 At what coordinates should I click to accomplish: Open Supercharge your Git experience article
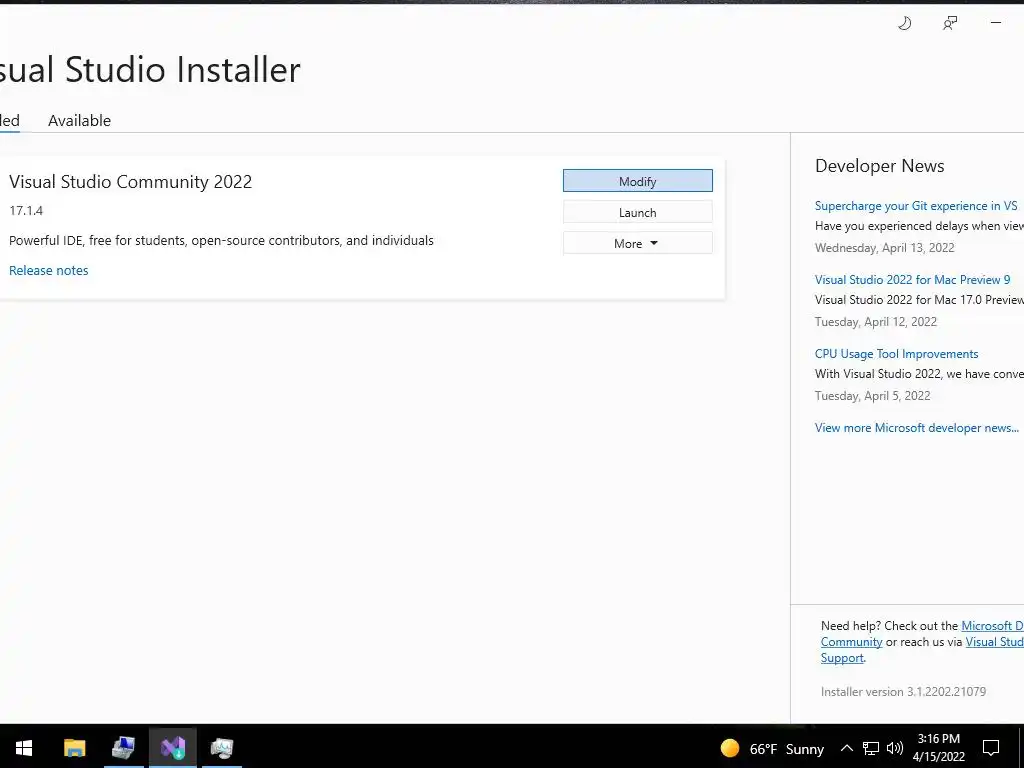coord(916,206)
